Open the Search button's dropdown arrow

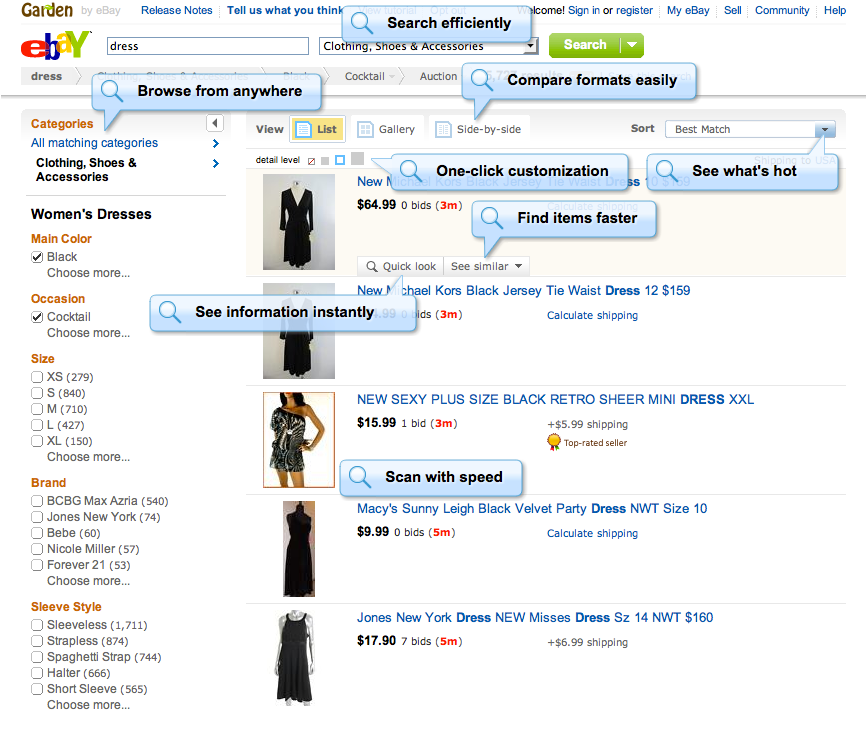click(x=632, y=45)
